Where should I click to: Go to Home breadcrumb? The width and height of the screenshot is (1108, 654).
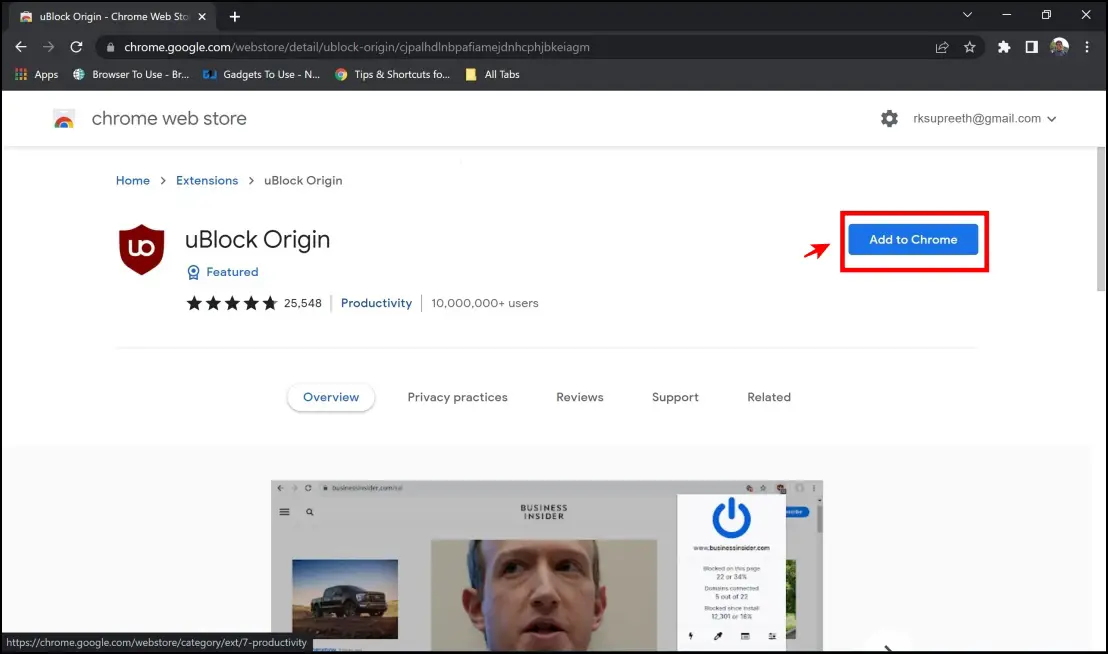[133, 181]
